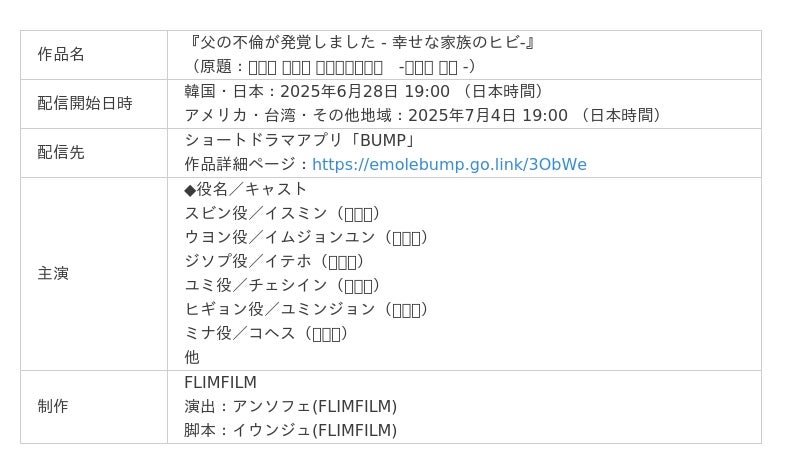800x474 pixels.
Task: Select the ジソプ役／イテホ cast line
Action: (274, 261)
